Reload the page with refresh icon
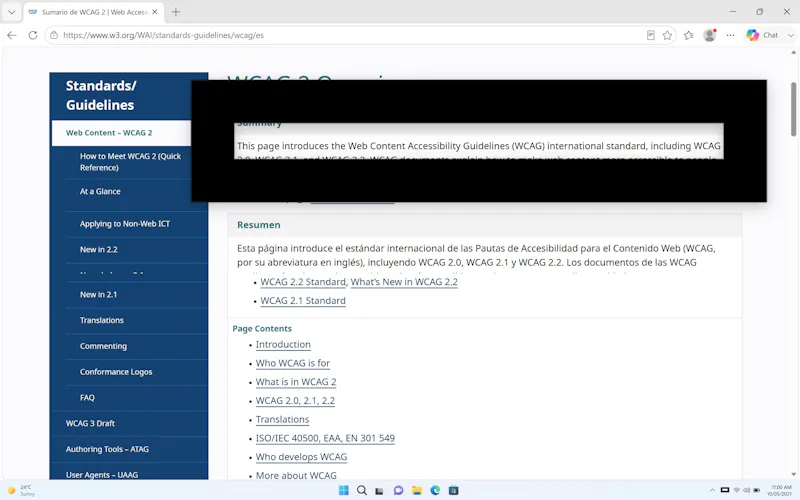This screenshot has height=500, width=800. (x=33, y=35)
